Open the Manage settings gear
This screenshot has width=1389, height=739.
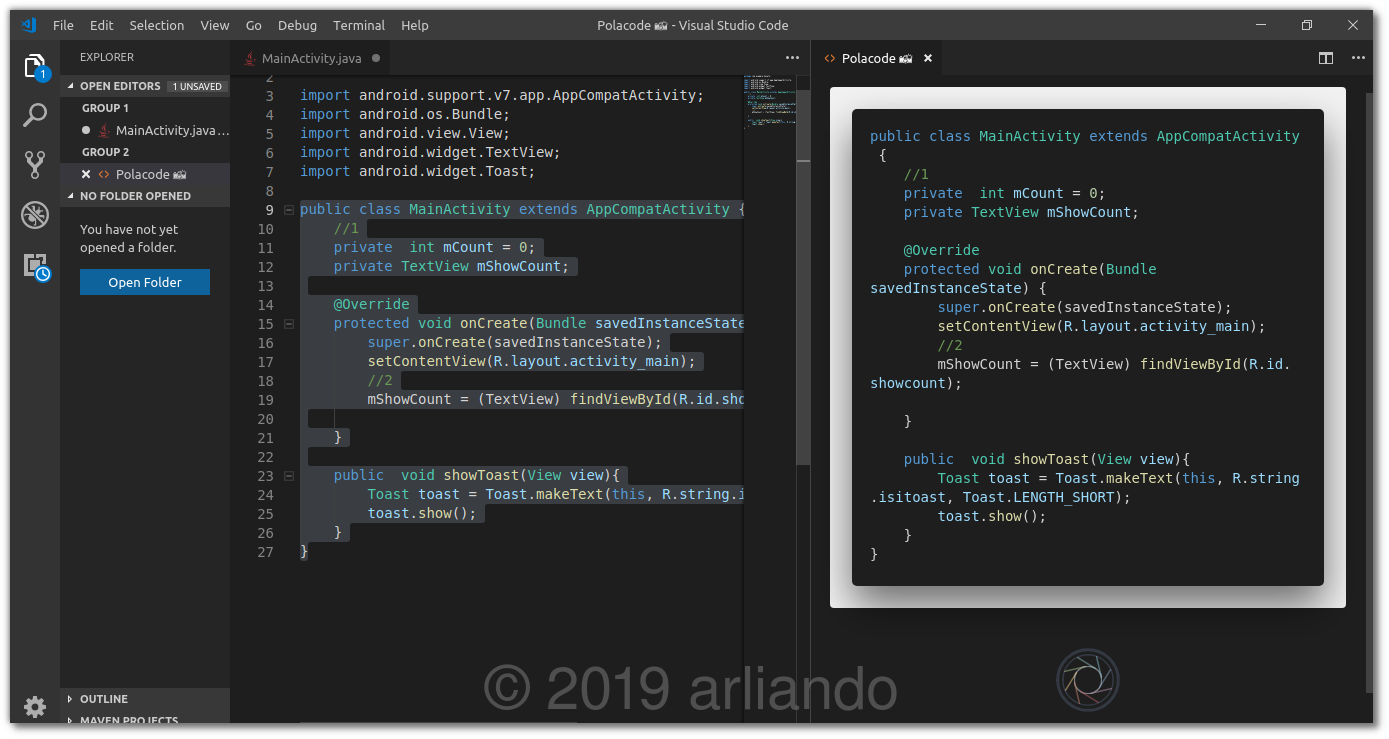(x=35, y=707)
